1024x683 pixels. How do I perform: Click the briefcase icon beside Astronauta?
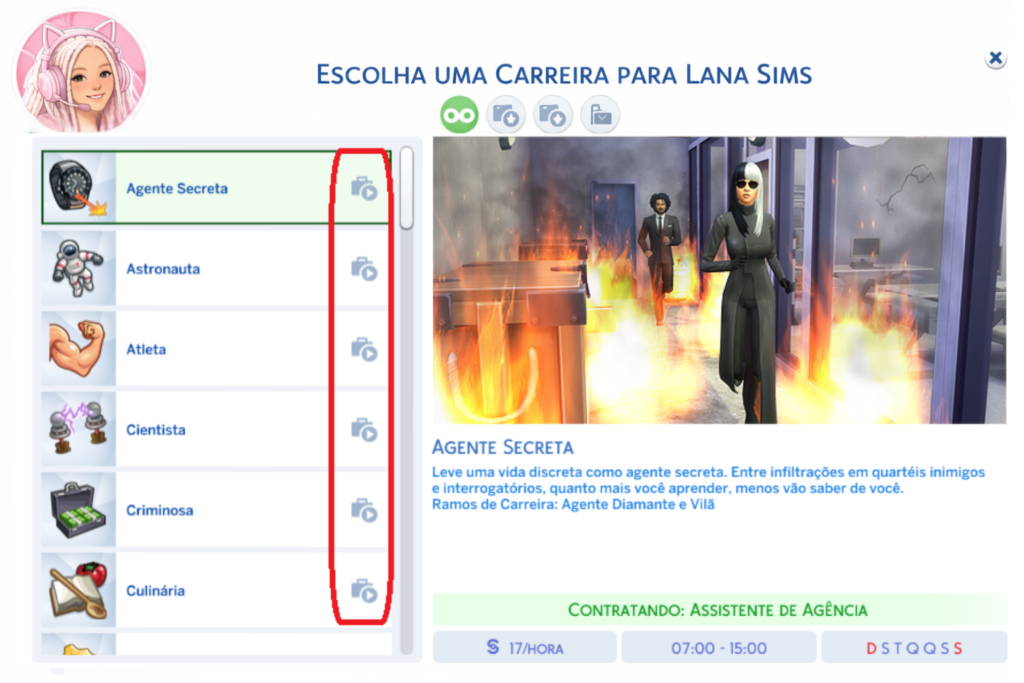point(364,268)
